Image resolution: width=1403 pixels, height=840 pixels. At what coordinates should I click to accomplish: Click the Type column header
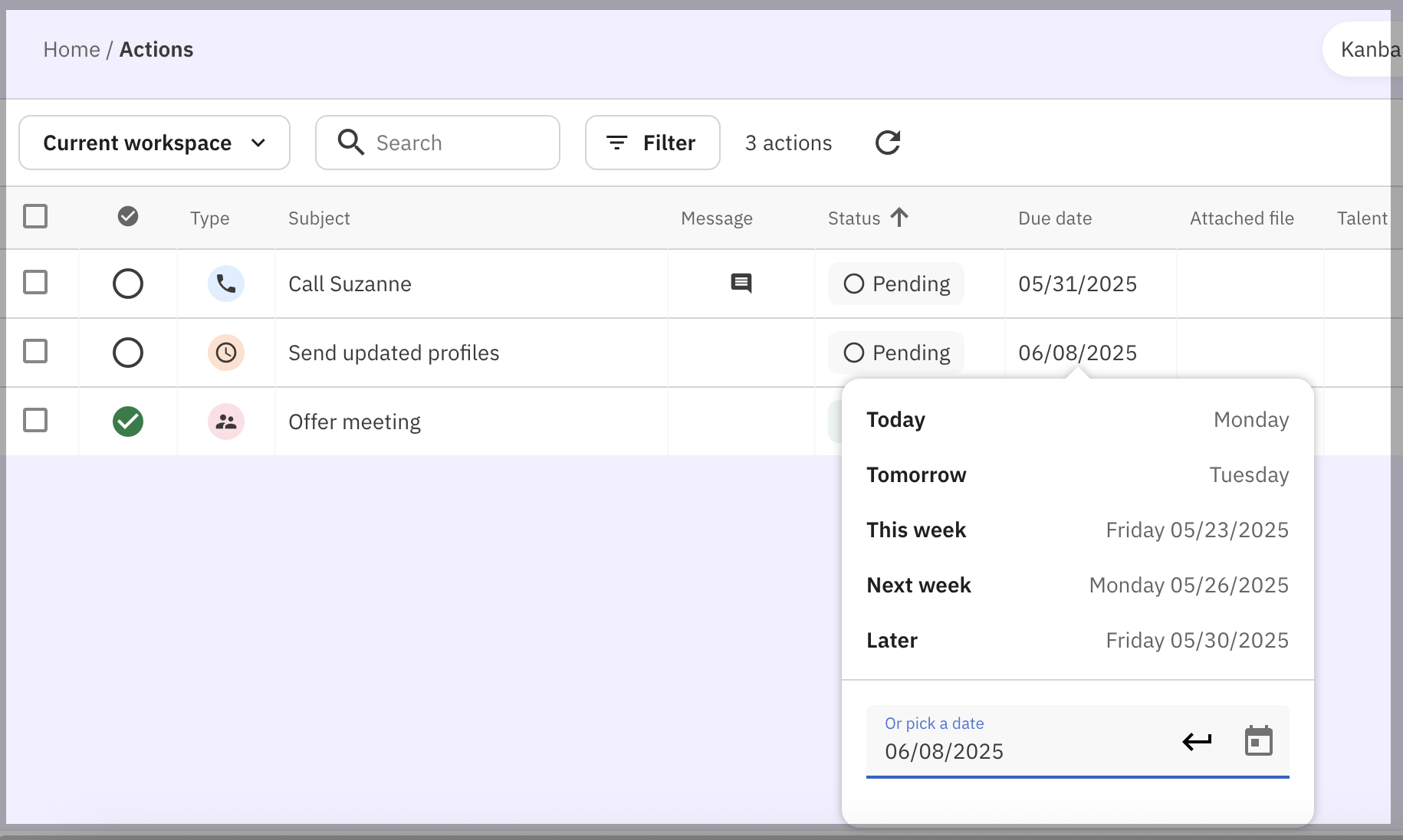coord(210,218)
